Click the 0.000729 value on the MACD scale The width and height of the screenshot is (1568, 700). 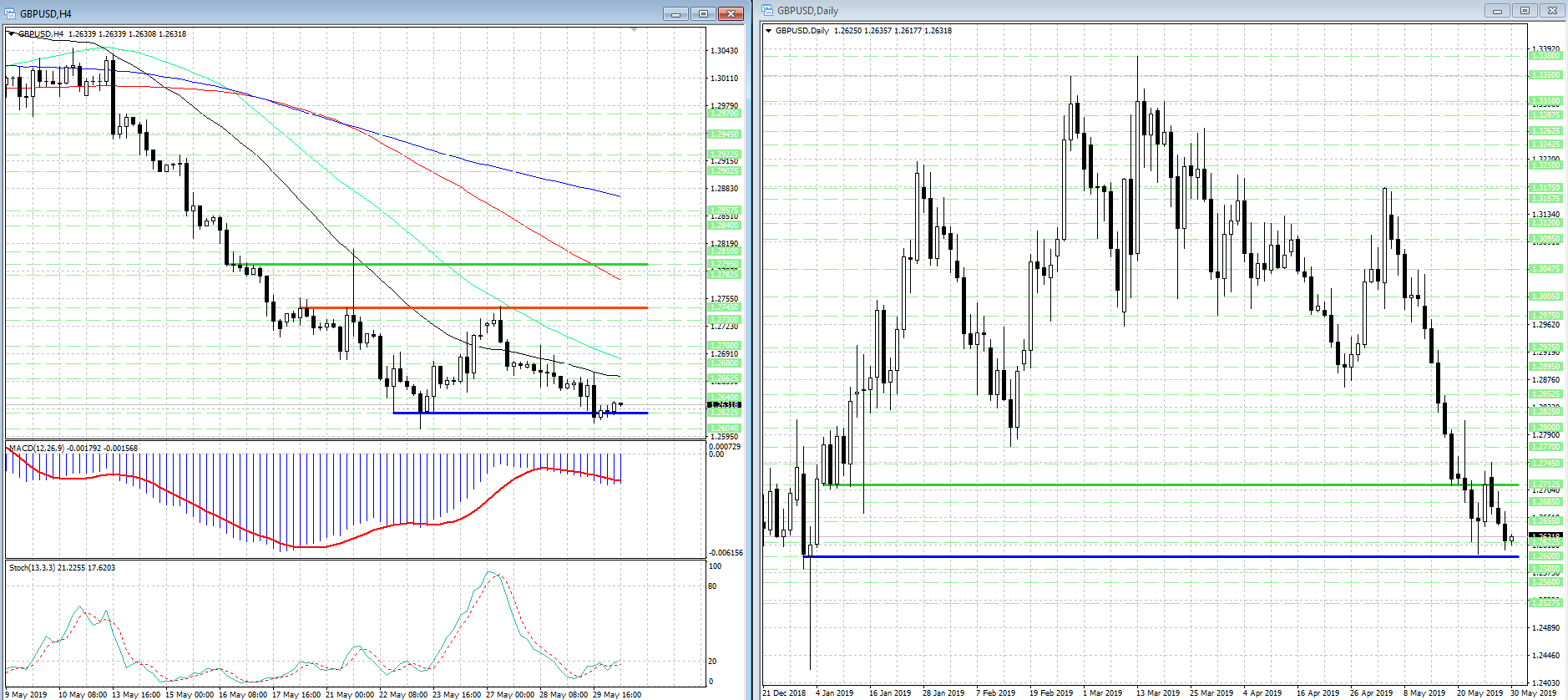tap(725, 447)
